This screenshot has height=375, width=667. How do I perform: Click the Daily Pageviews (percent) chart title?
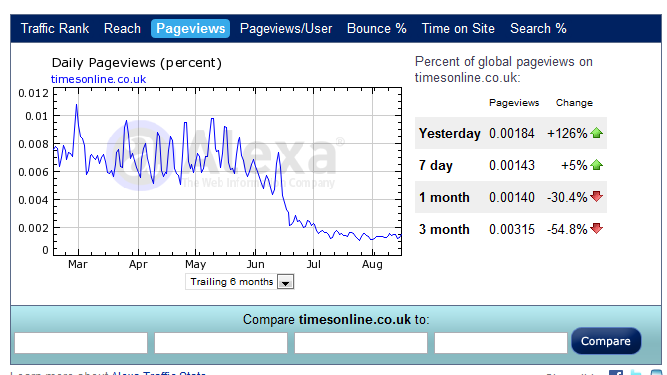(137, 63)
